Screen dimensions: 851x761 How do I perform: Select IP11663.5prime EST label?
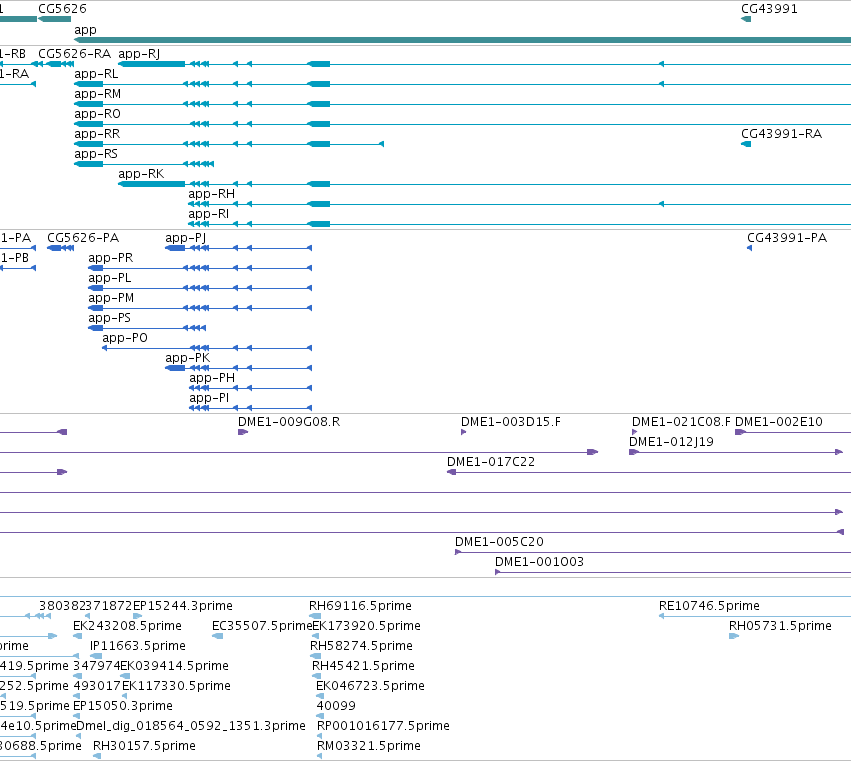pos(138,646)
